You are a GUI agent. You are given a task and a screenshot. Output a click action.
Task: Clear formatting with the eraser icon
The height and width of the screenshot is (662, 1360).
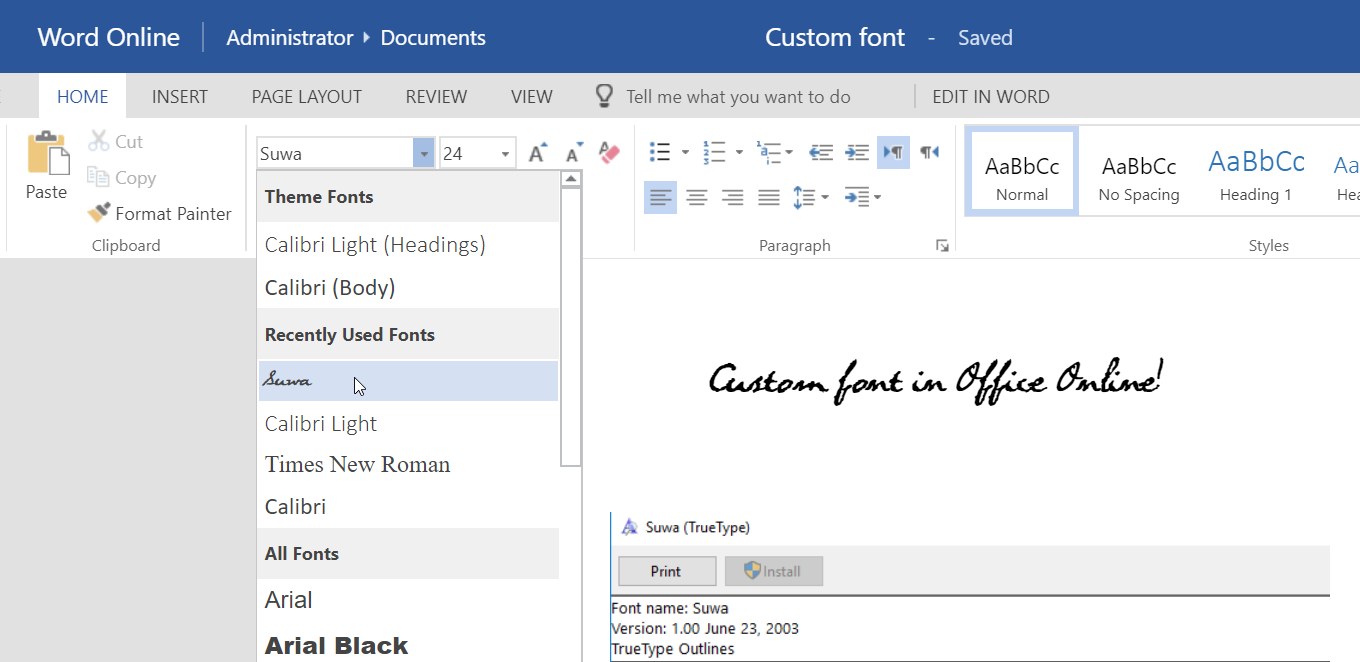pyautogui.click(x=609, y=152)
